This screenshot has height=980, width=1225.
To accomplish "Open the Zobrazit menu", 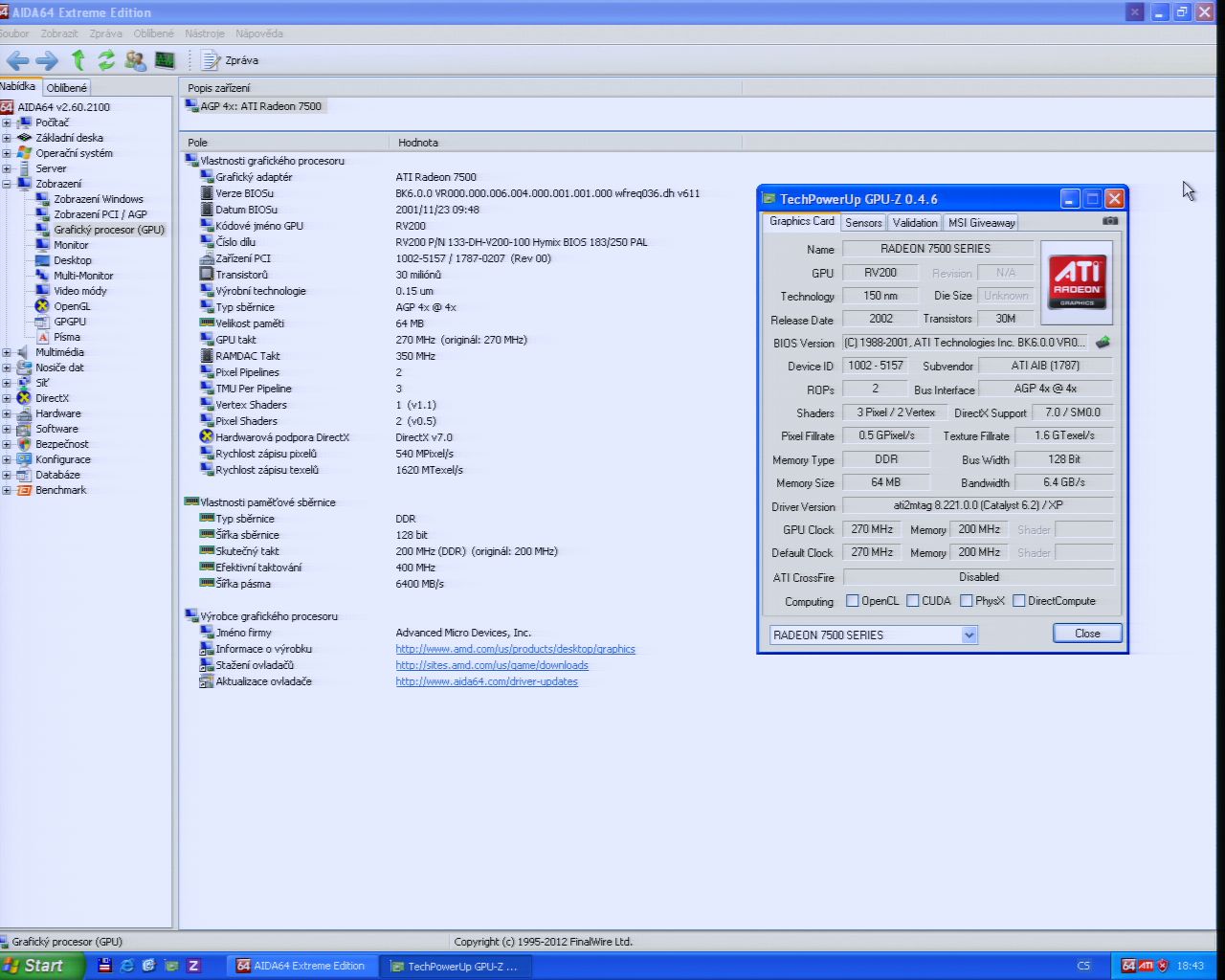I will 59,33.
